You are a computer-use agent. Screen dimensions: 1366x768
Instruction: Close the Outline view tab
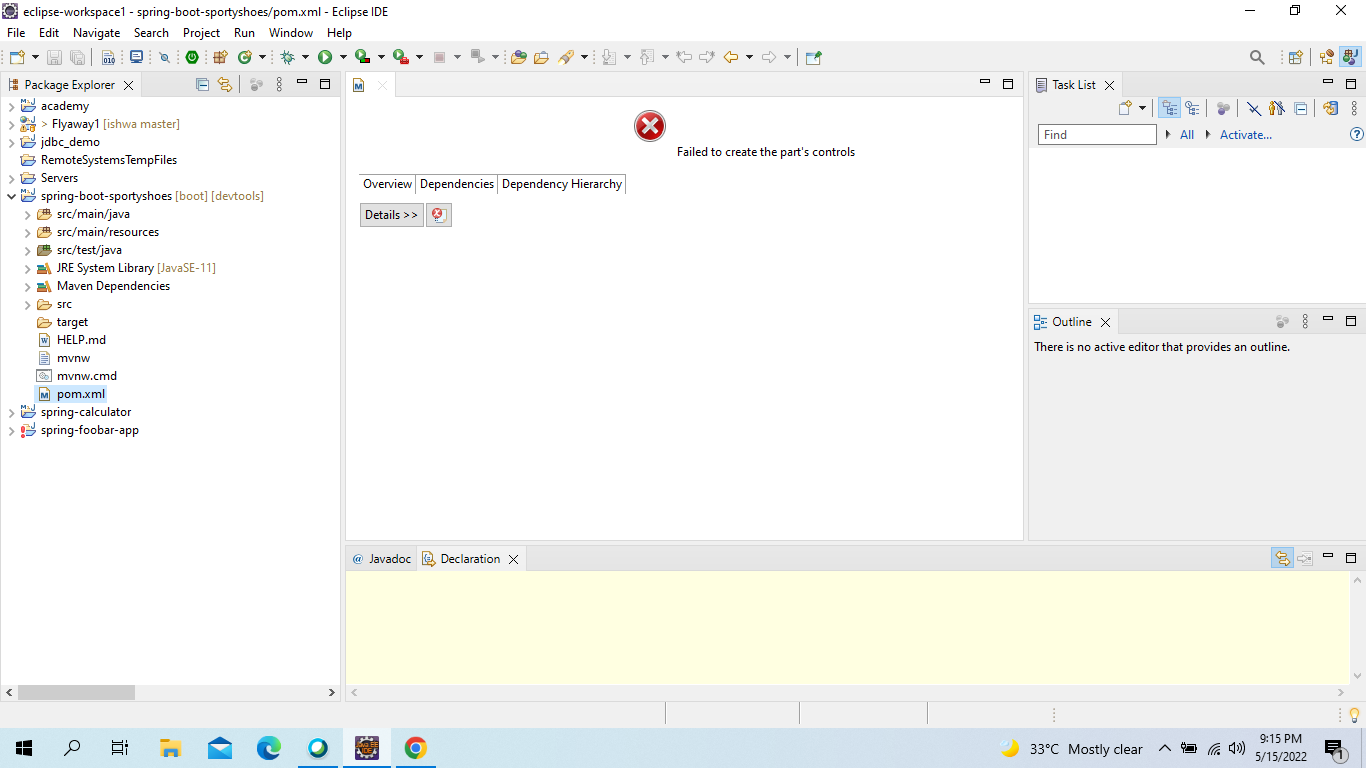[1105, 322]
